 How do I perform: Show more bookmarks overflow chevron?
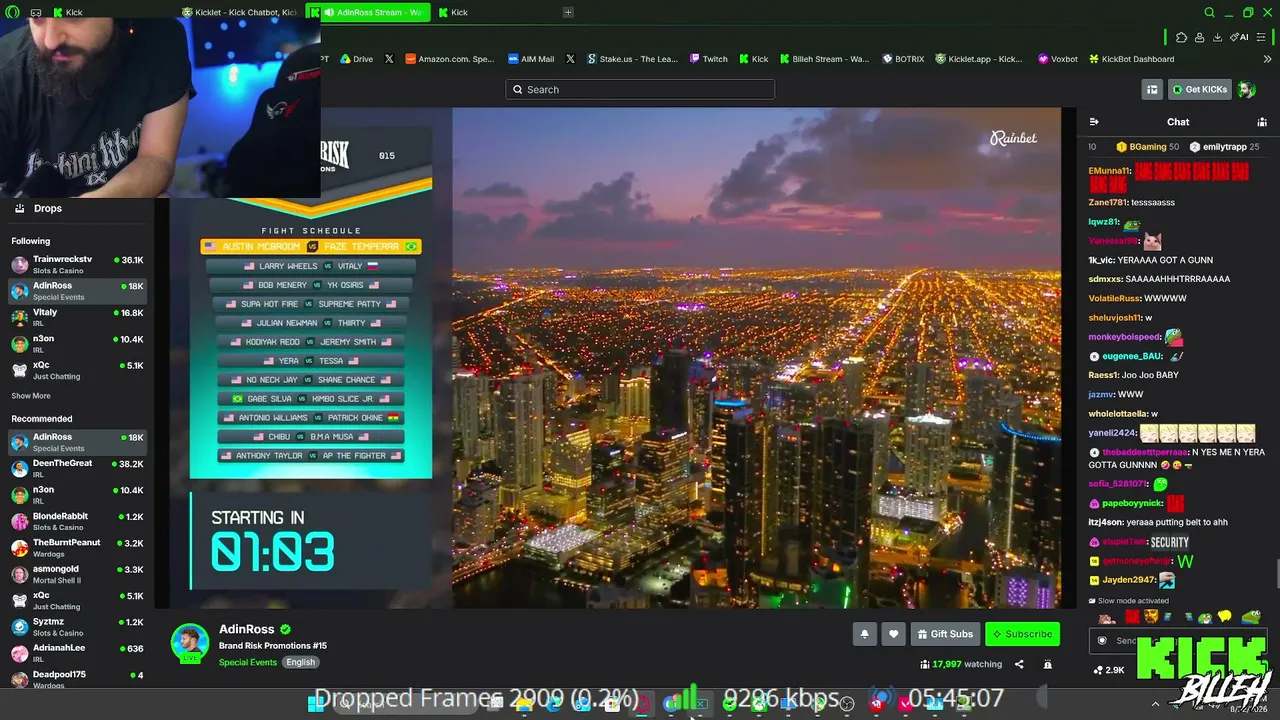pos(1268,59)
